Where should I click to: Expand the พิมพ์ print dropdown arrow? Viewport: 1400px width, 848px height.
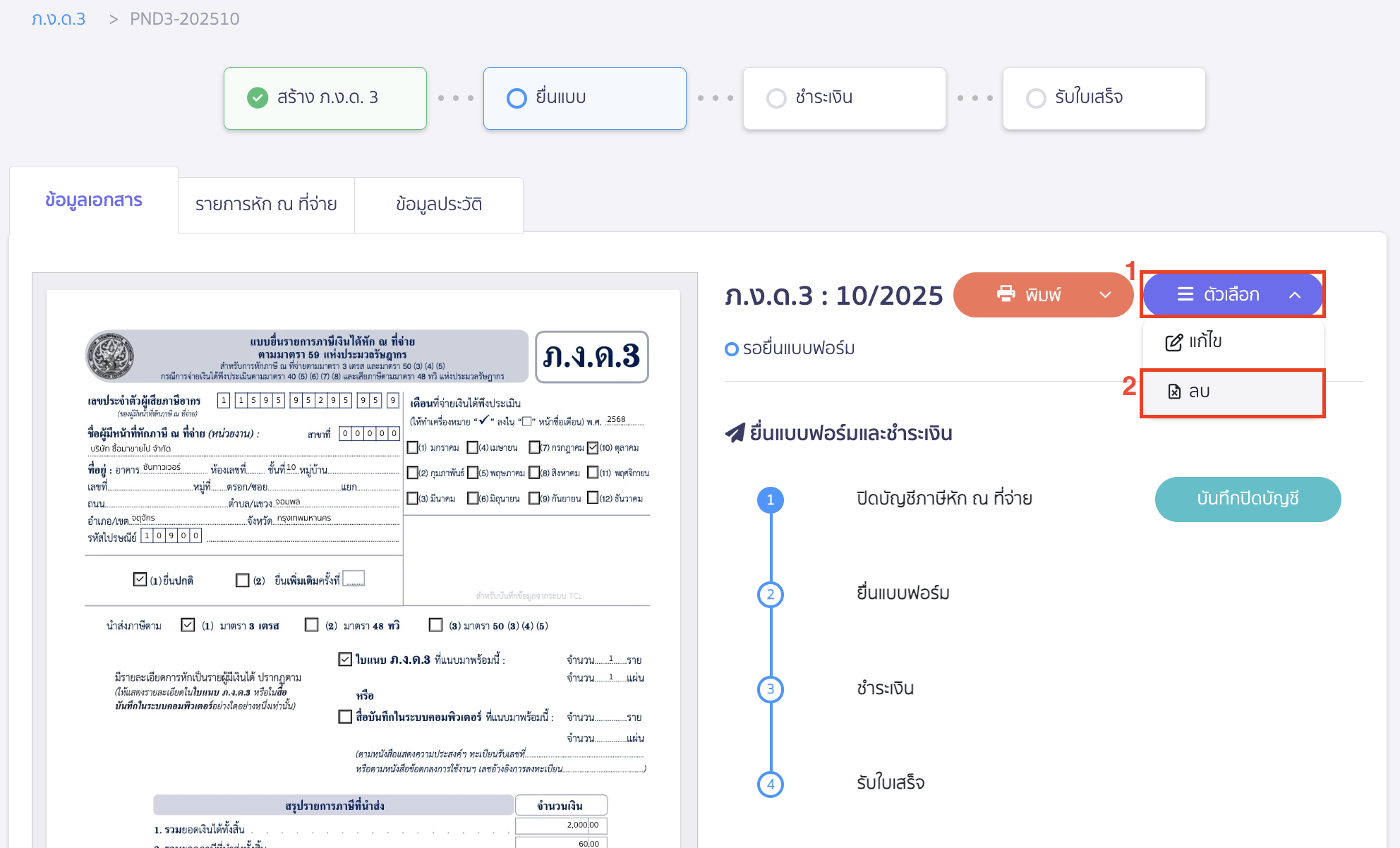click(x=1105, y=295)
